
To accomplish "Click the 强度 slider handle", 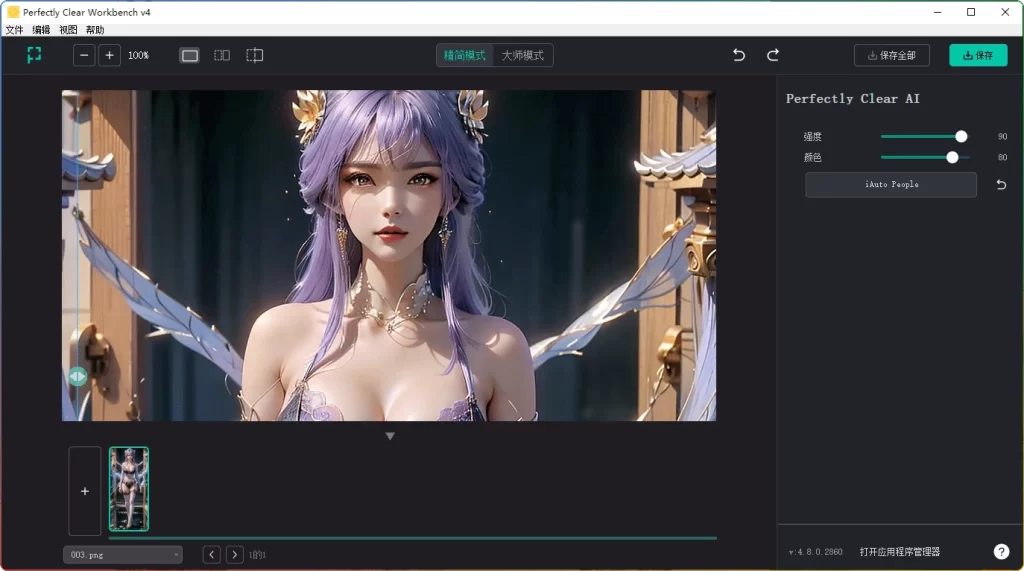I will pos(961,136).
